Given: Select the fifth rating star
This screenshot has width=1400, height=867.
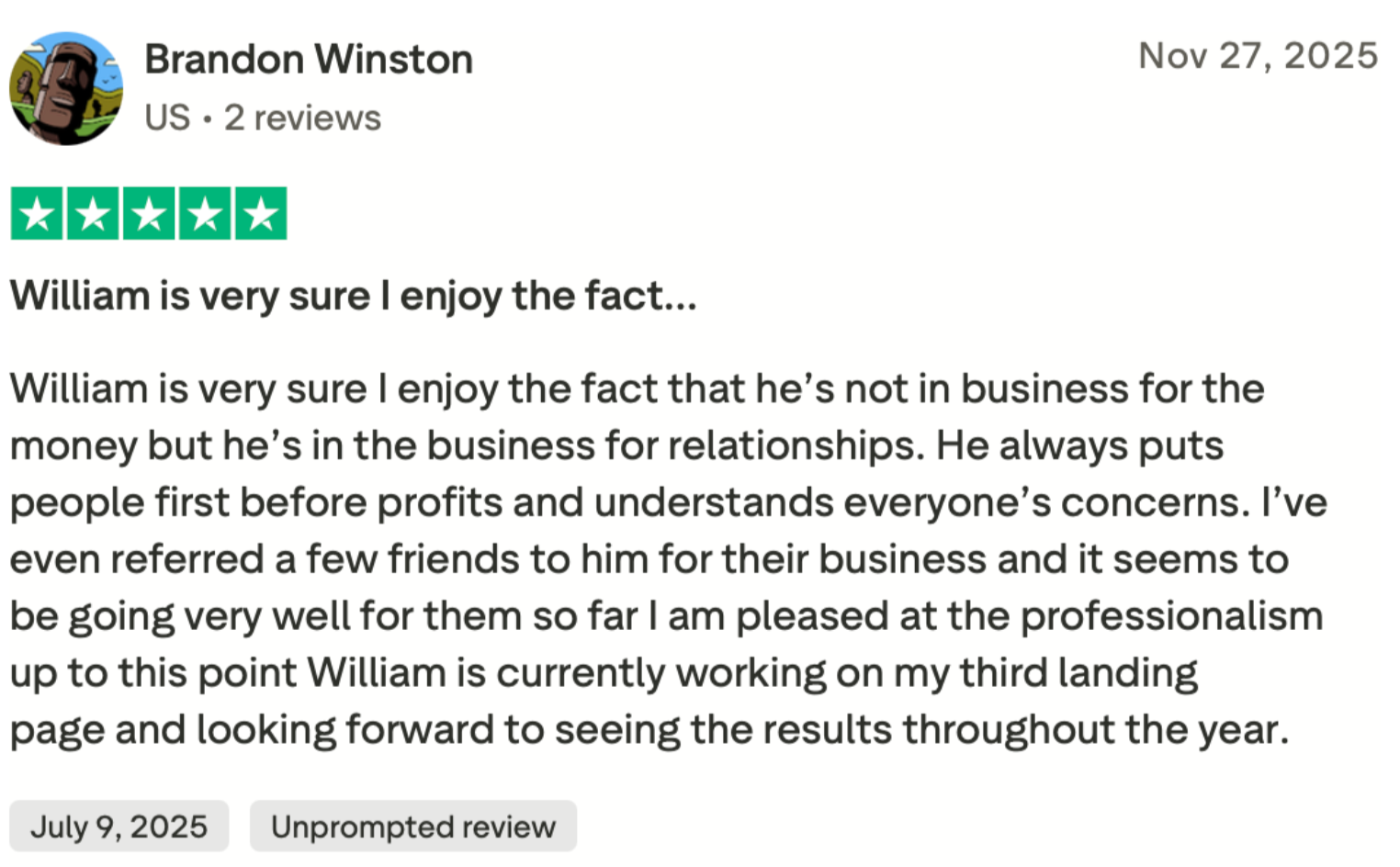Looking at the screenshot, I should coord(261,214).
